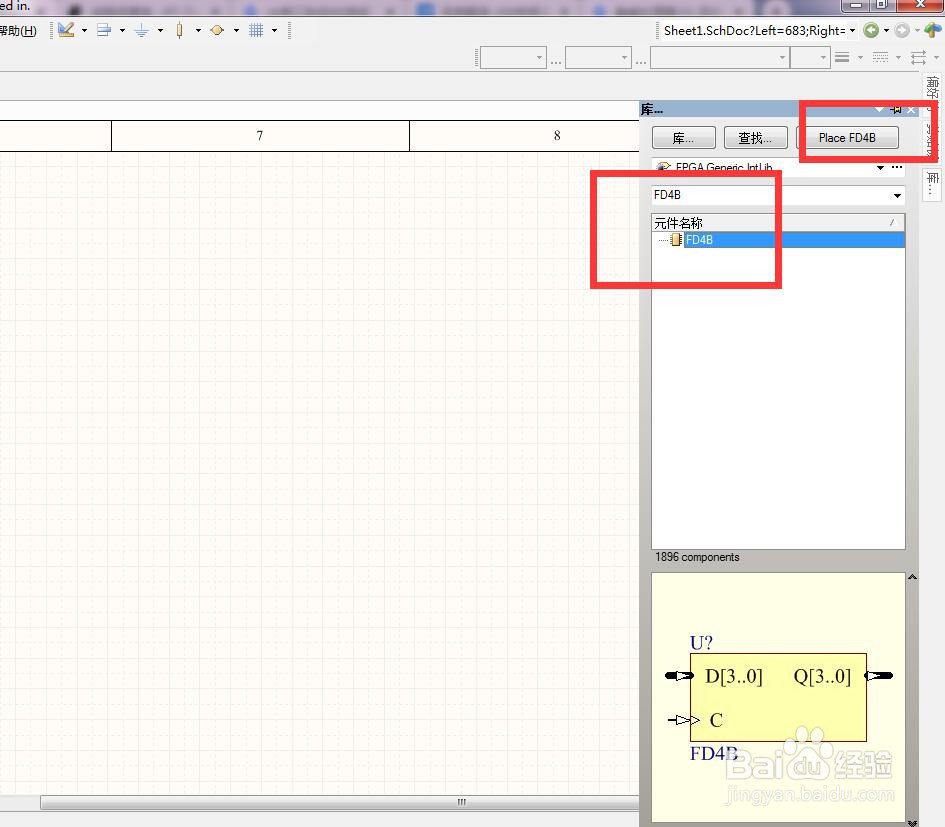
Task: Click the 库... libraries button
Action: (683, 138)
